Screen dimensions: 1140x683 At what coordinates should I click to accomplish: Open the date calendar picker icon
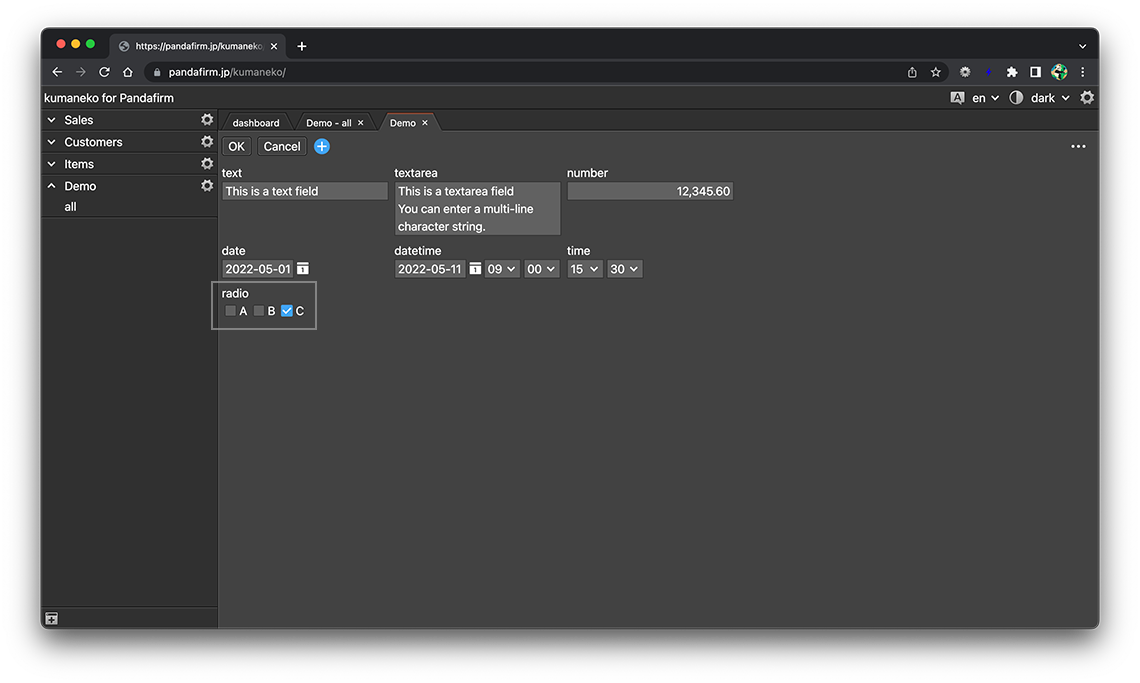click(303, 269)
